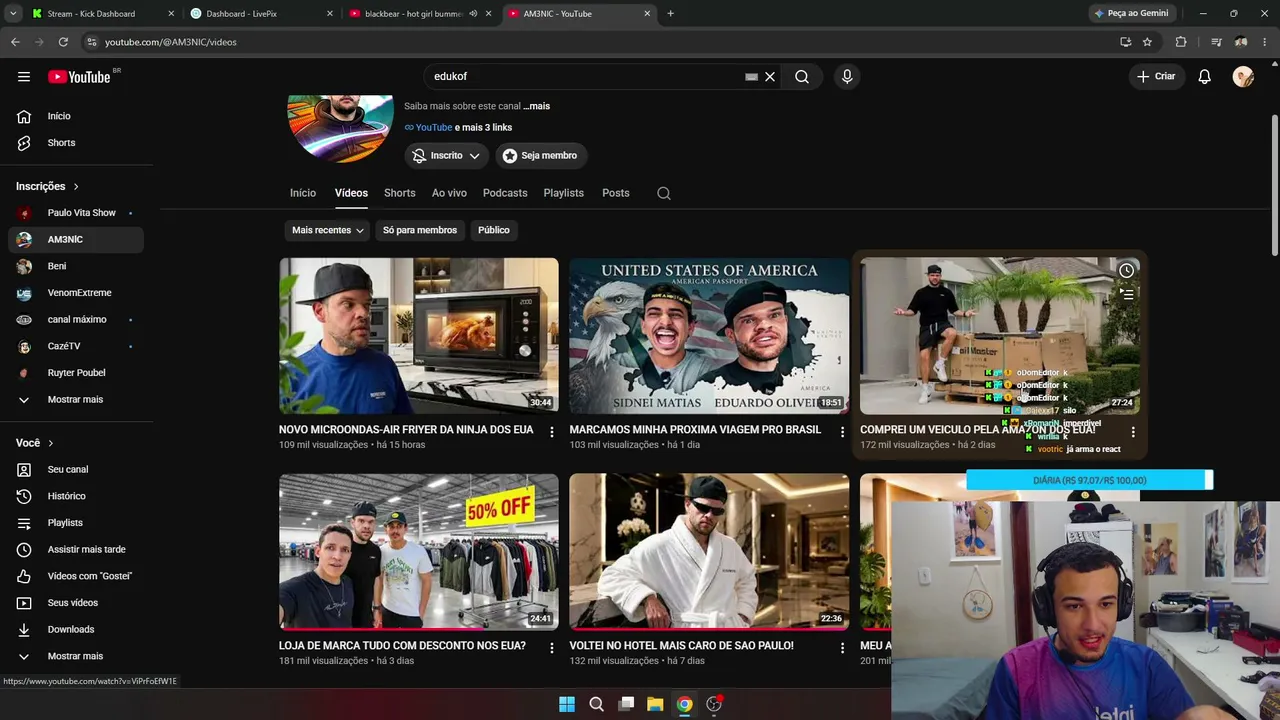Expand channel description with ...mais
This screenshot has height=720, width=1280.
tap(536, 106)
